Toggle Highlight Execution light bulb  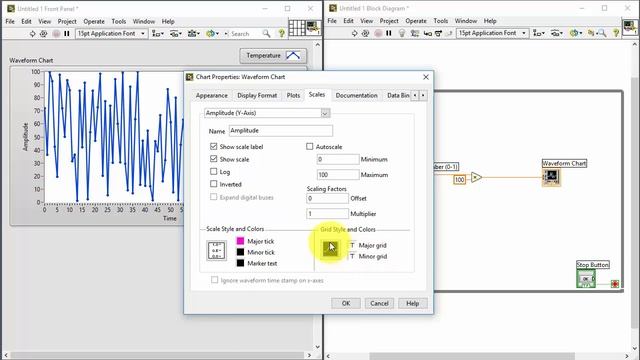point(402,33)
